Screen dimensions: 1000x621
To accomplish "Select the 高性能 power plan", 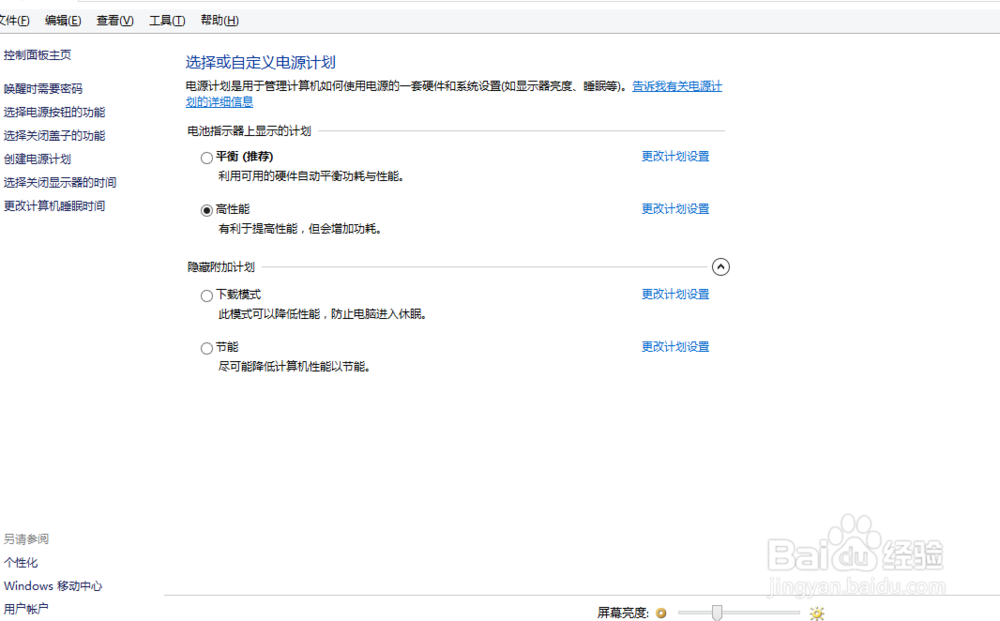I will coord(206,210).
